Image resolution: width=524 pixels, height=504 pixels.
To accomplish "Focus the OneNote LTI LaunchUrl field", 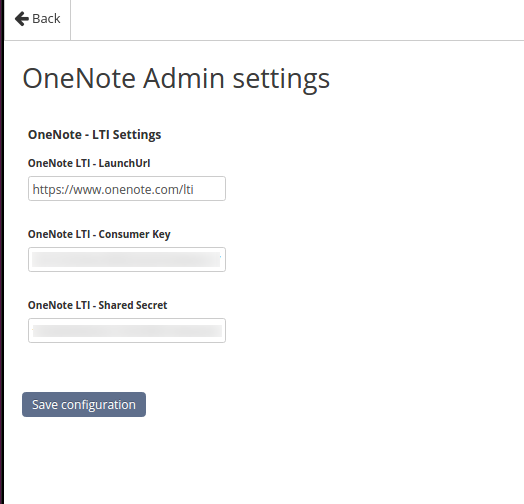I will tap(127, 189).
